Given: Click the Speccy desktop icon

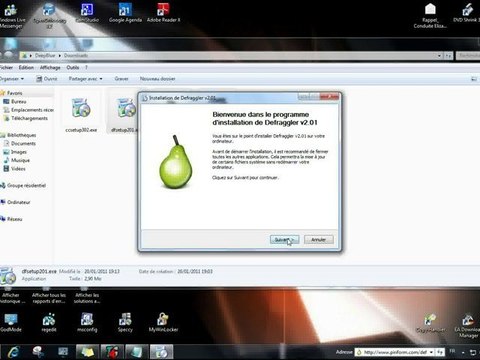Looking at the screenshot, I should tap(125, 323).
